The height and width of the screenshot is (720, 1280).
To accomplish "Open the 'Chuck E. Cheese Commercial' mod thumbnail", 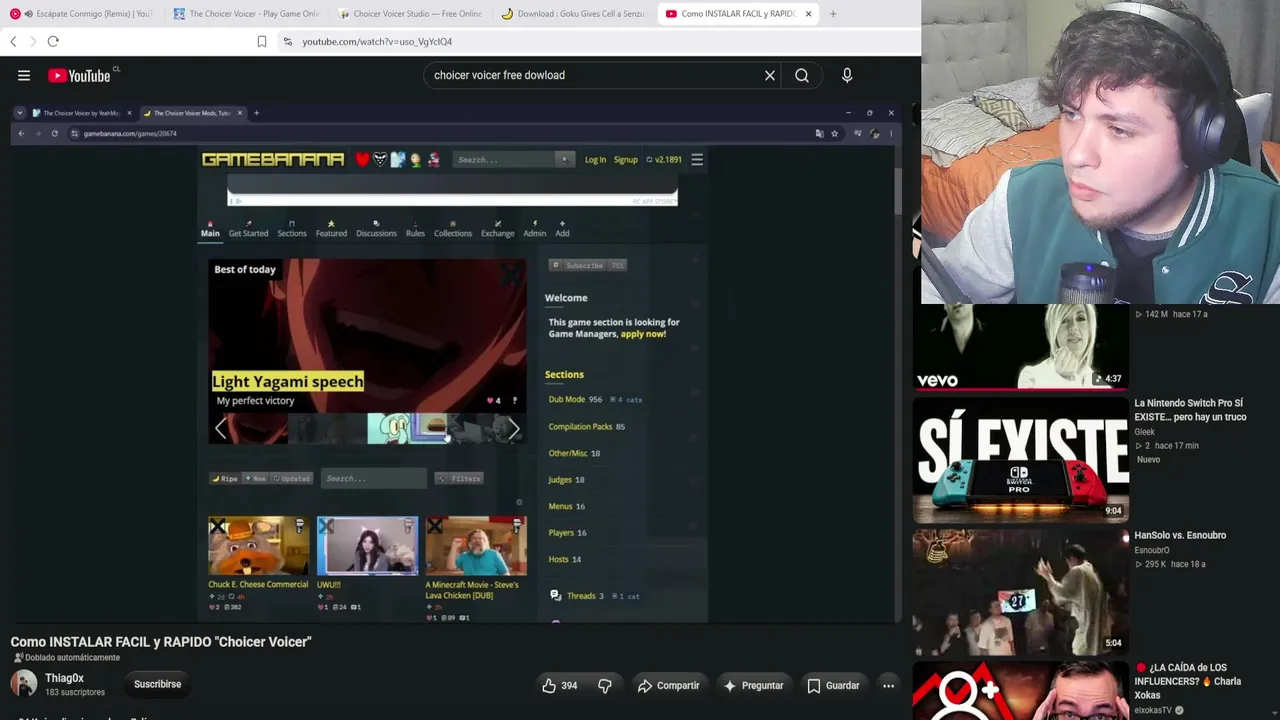I will click(258, 546).
